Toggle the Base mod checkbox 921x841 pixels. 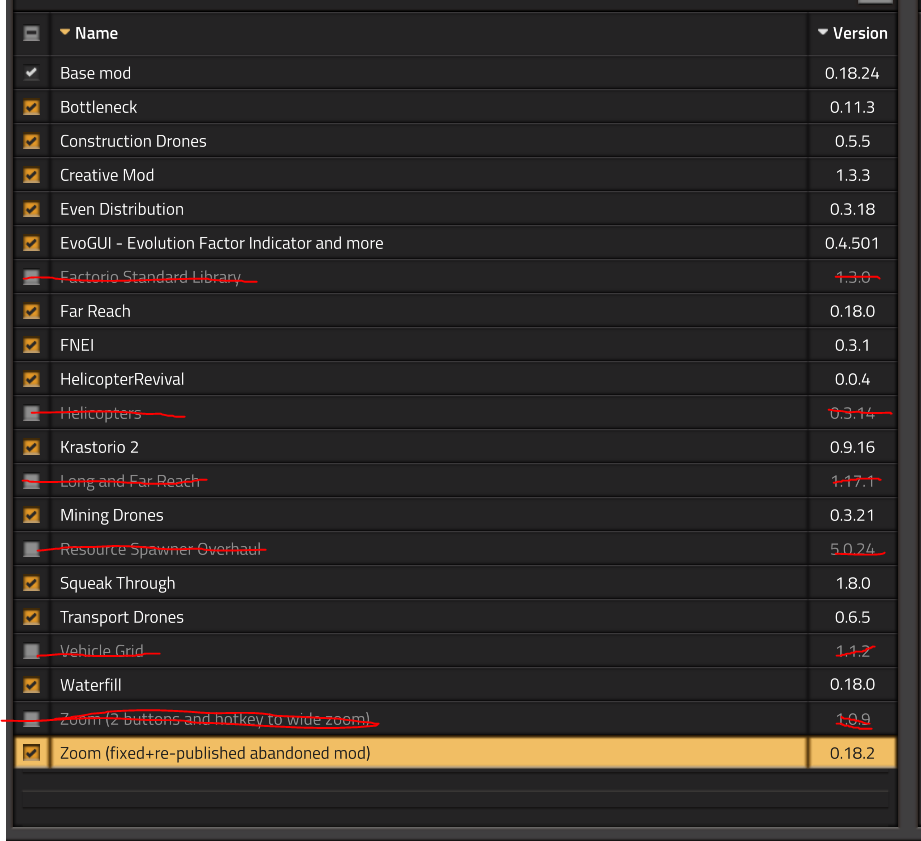(32, 73)
